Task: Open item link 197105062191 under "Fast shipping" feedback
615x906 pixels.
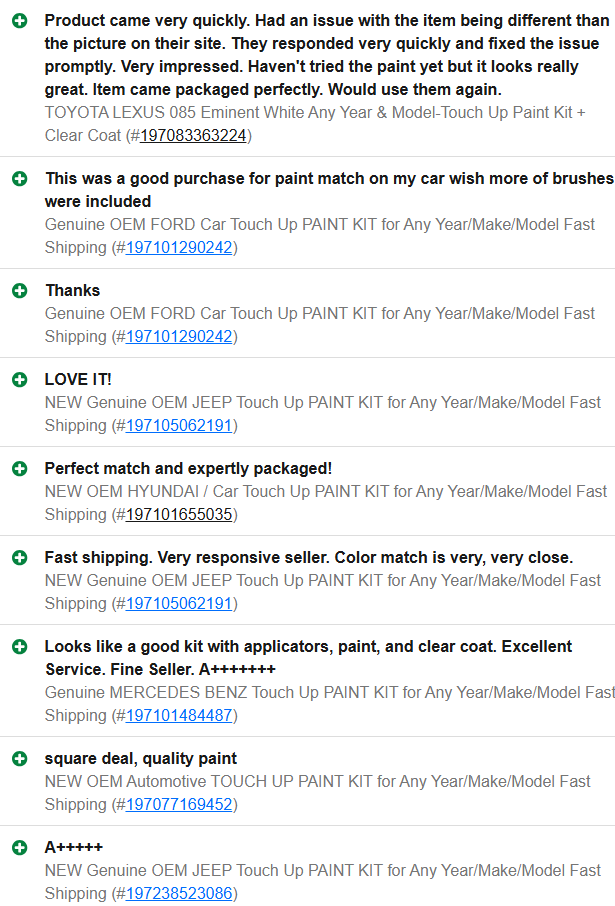Action: click(x=179, y=604)
